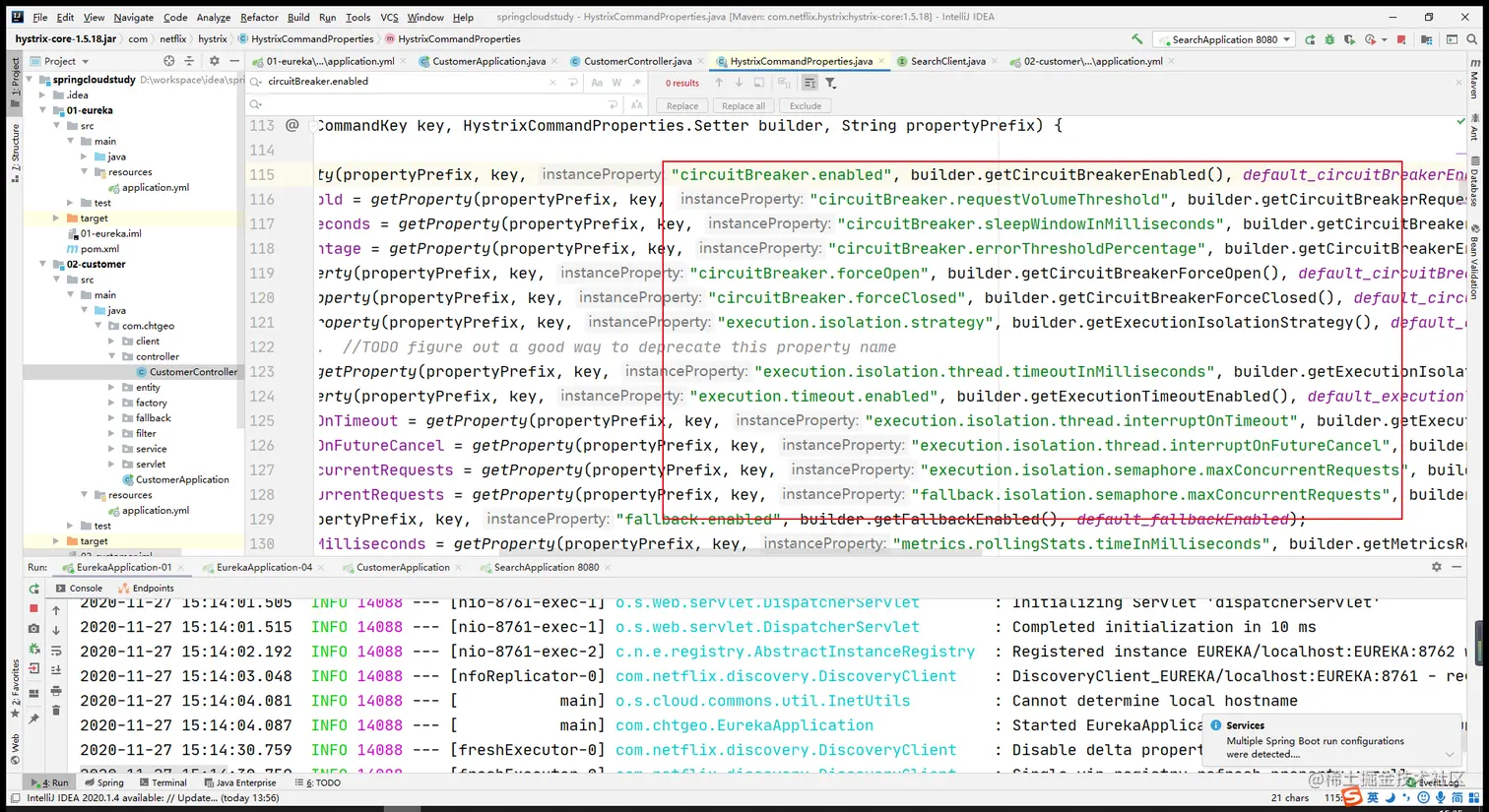Screen dimensions: 1489x812
Task: Go to next search occurrence arrow
Action: click(x=739, y=83)
